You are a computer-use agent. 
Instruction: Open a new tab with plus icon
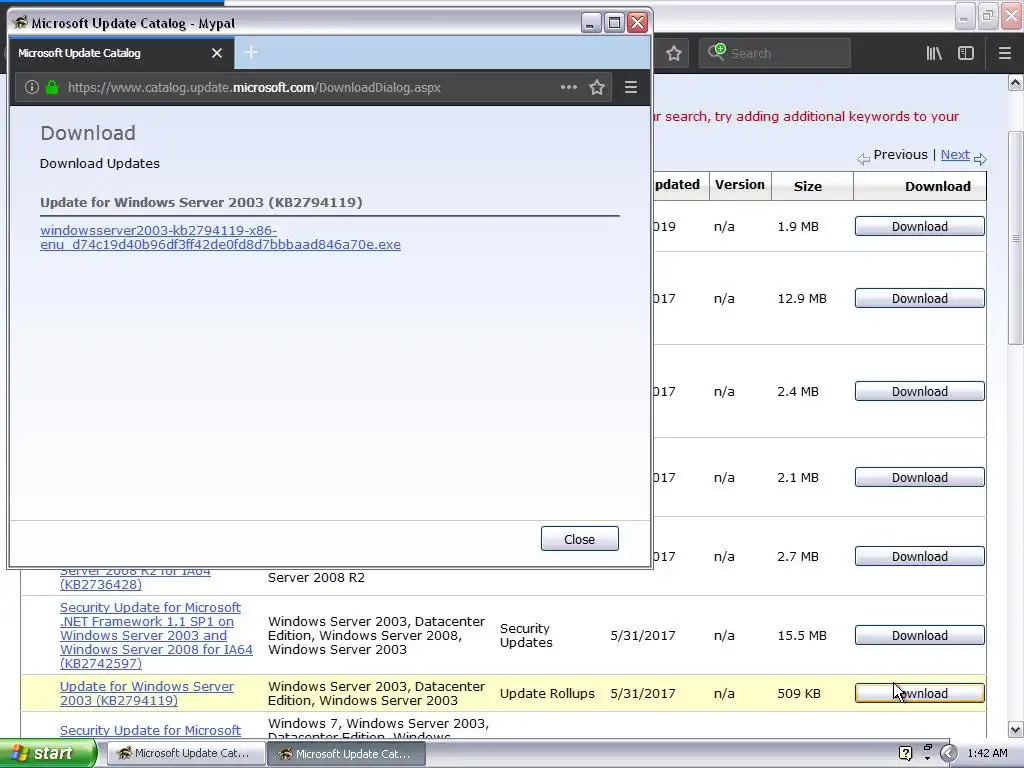point(251,52)
